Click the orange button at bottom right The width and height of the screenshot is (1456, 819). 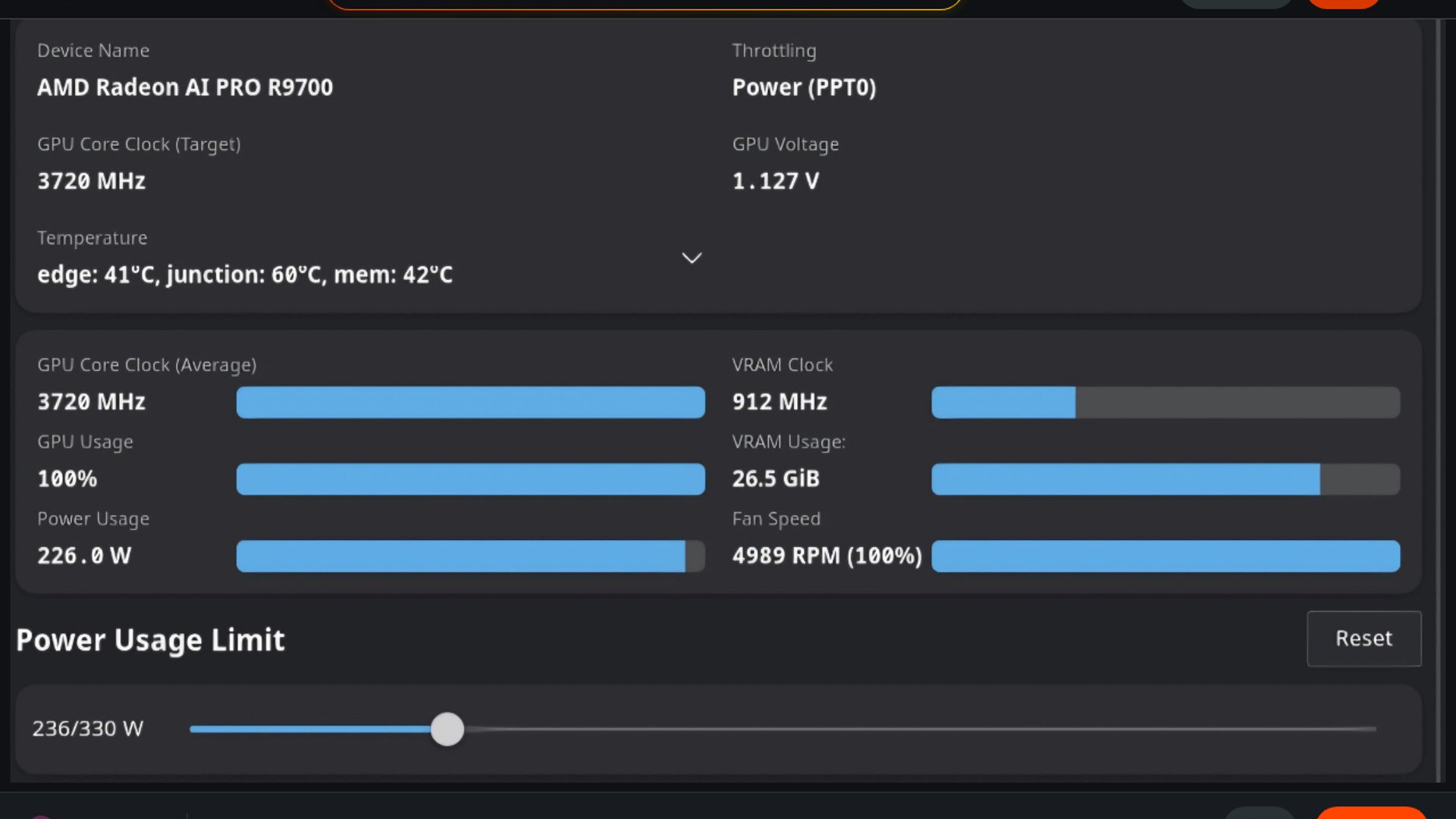coord(1371,813)
